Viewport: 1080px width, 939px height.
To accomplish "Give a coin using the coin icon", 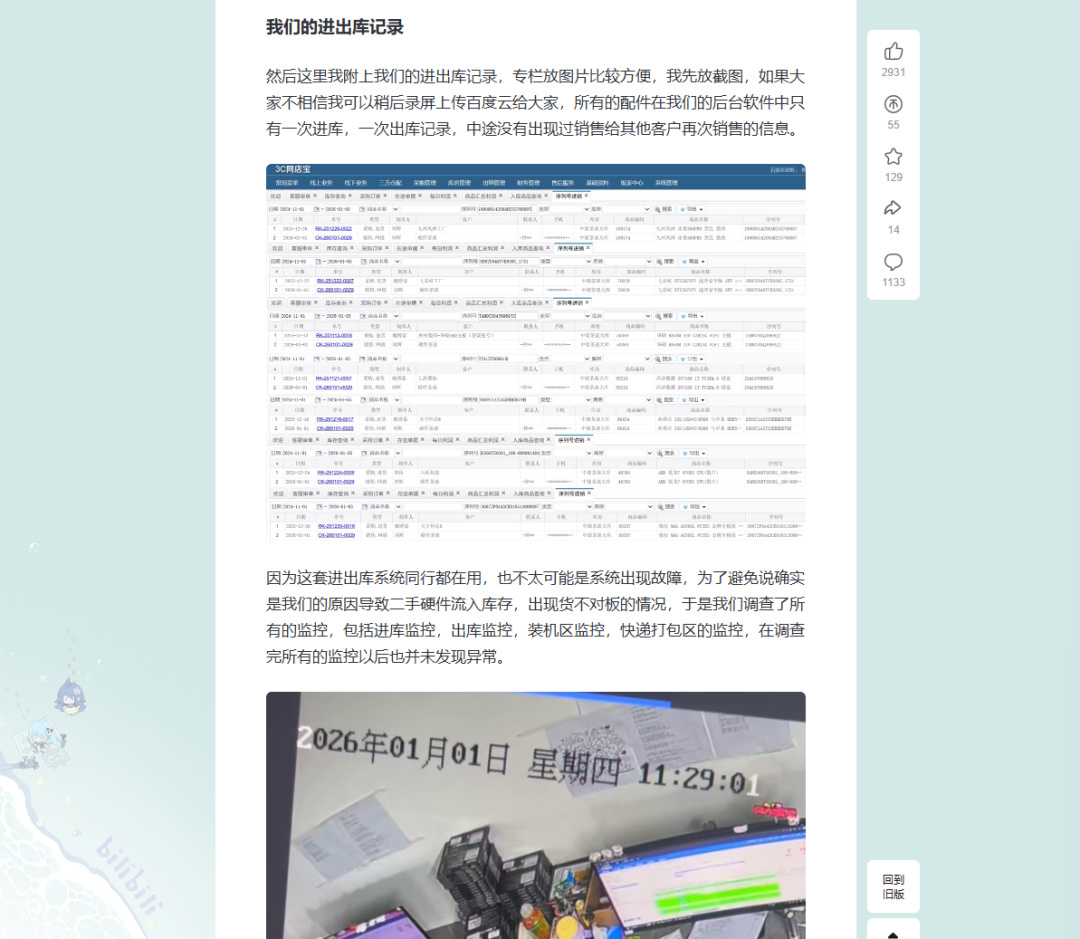I will (893, 104).
